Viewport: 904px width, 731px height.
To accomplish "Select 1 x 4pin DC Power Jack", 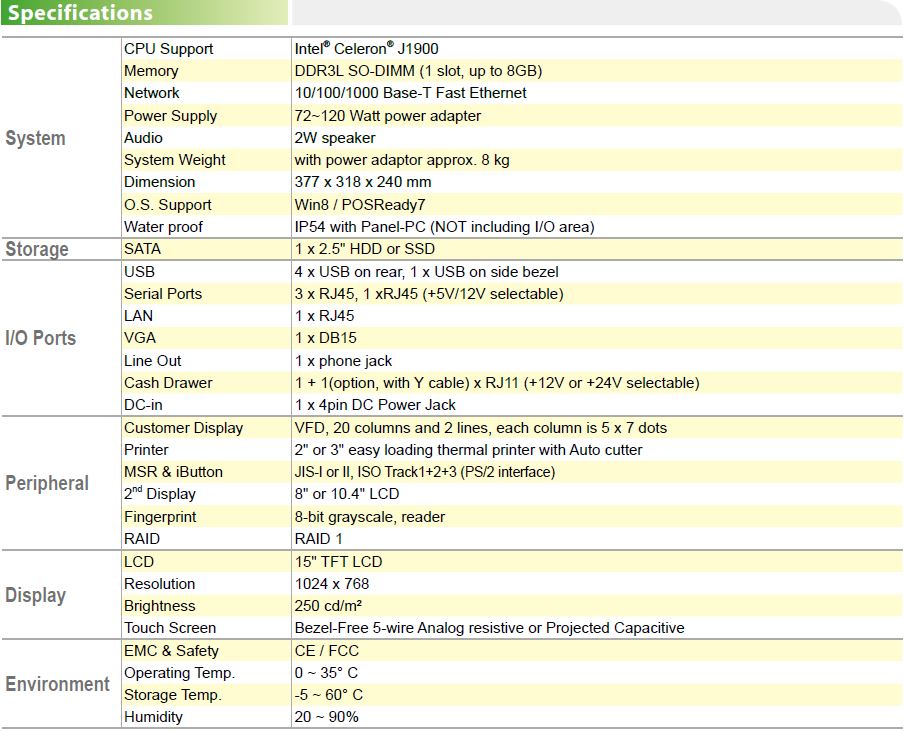I will (375, 405).
